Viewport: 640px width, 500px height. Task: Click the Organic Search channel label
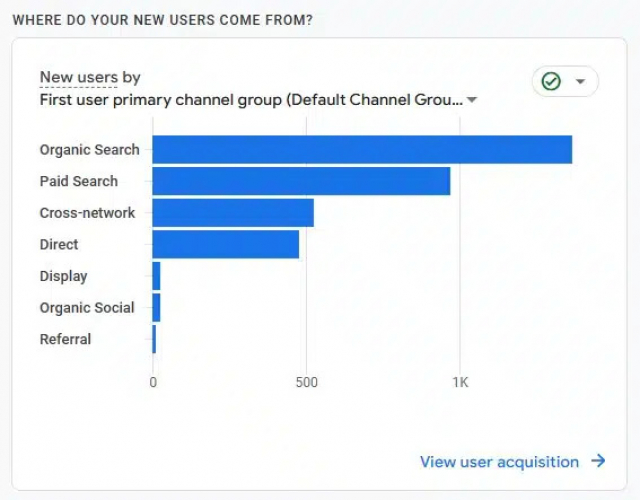pos(90,150)
